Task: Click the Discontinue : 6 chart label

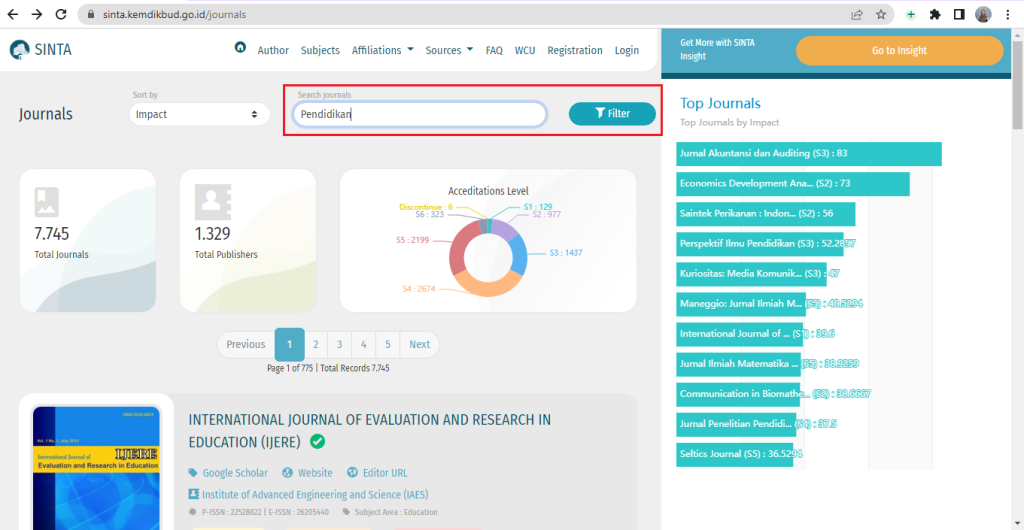Action: [x=426, y=207]
